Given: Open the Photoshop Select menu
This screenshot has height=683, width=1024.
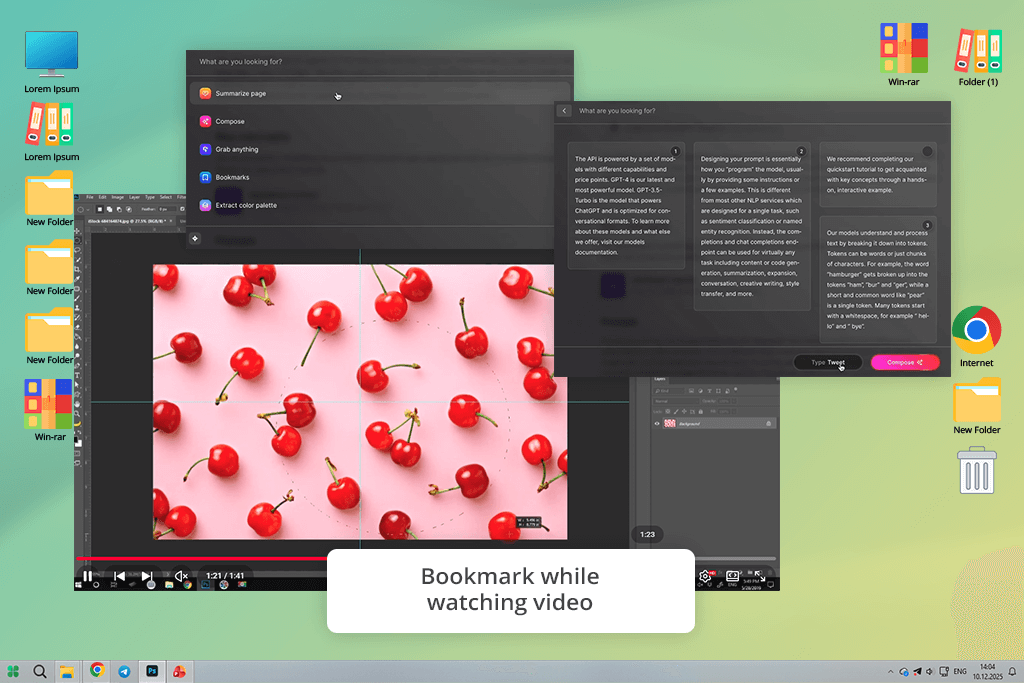Looking at the screenshot, I should coord(166,197).
